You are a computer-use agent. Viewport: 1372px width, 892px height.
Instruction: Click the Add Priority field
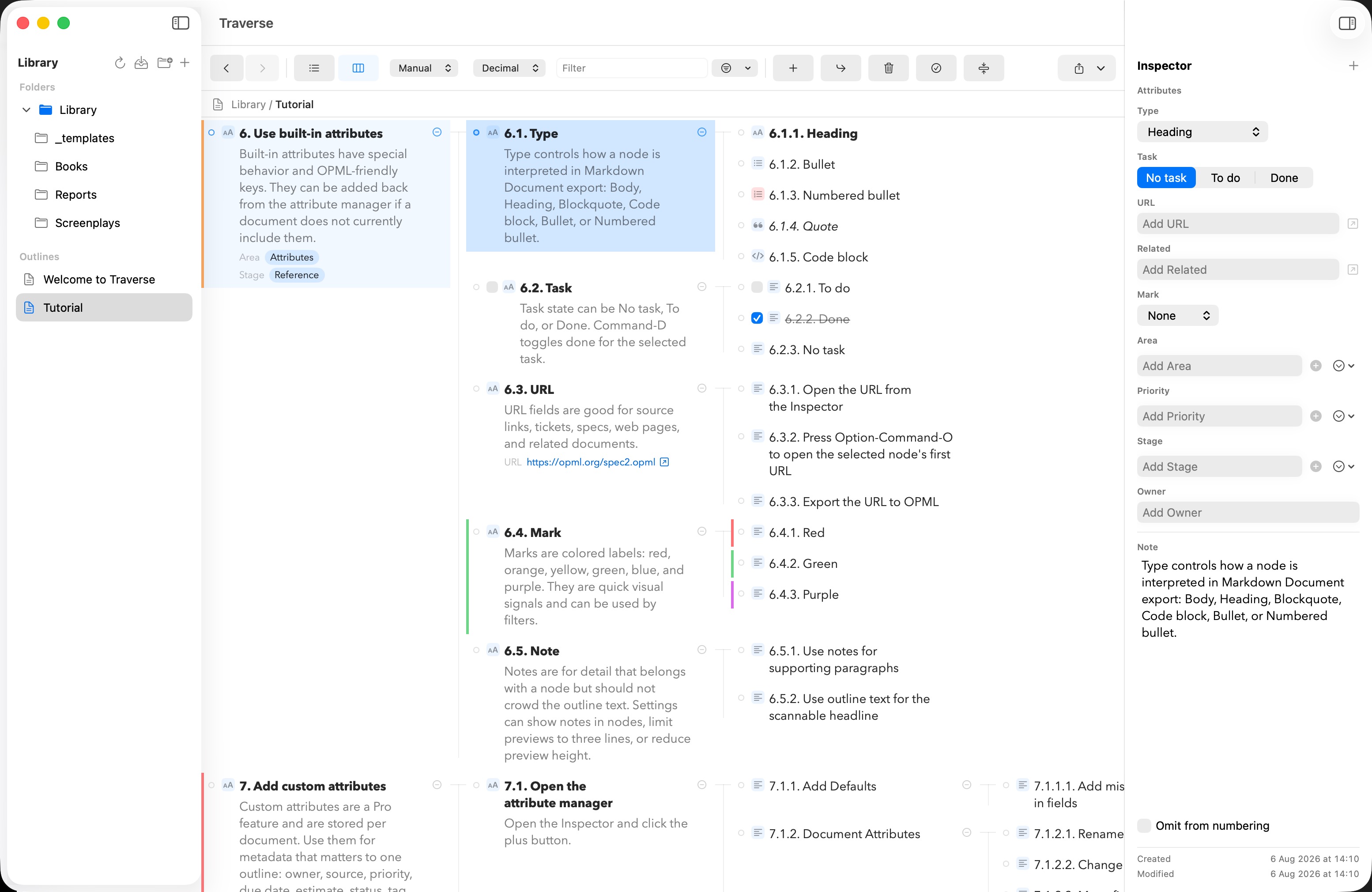[x=1219, y=416]
